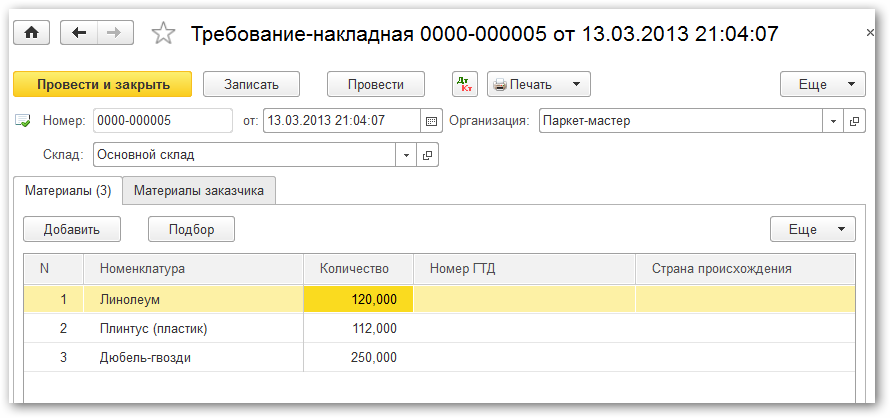The image size is (890, 418).
Task: Save the document with Записать
Action: [x=251, y=84]
